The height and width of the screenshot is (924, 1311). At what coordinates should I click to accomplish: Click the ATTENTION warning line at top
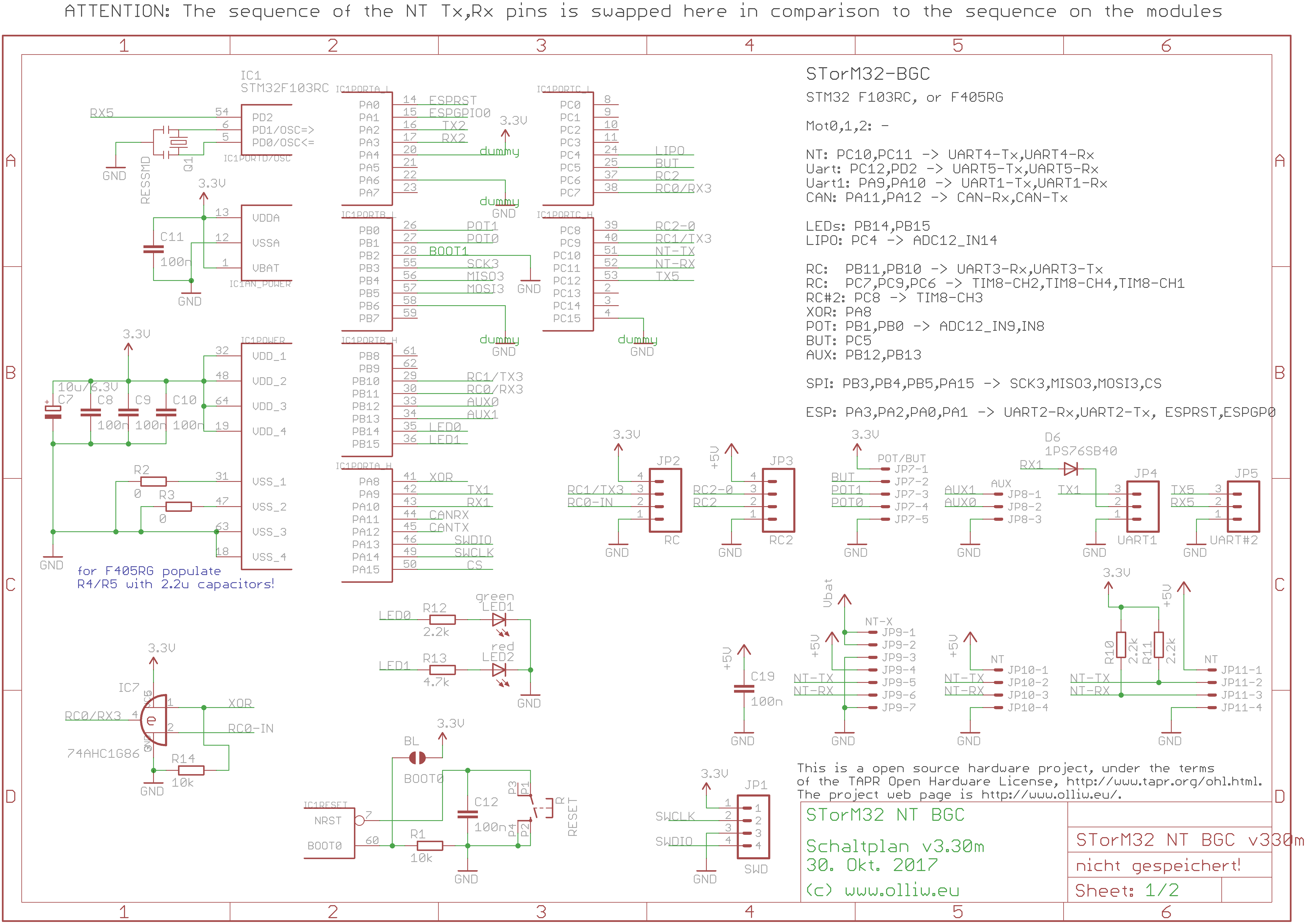[643, 12]
